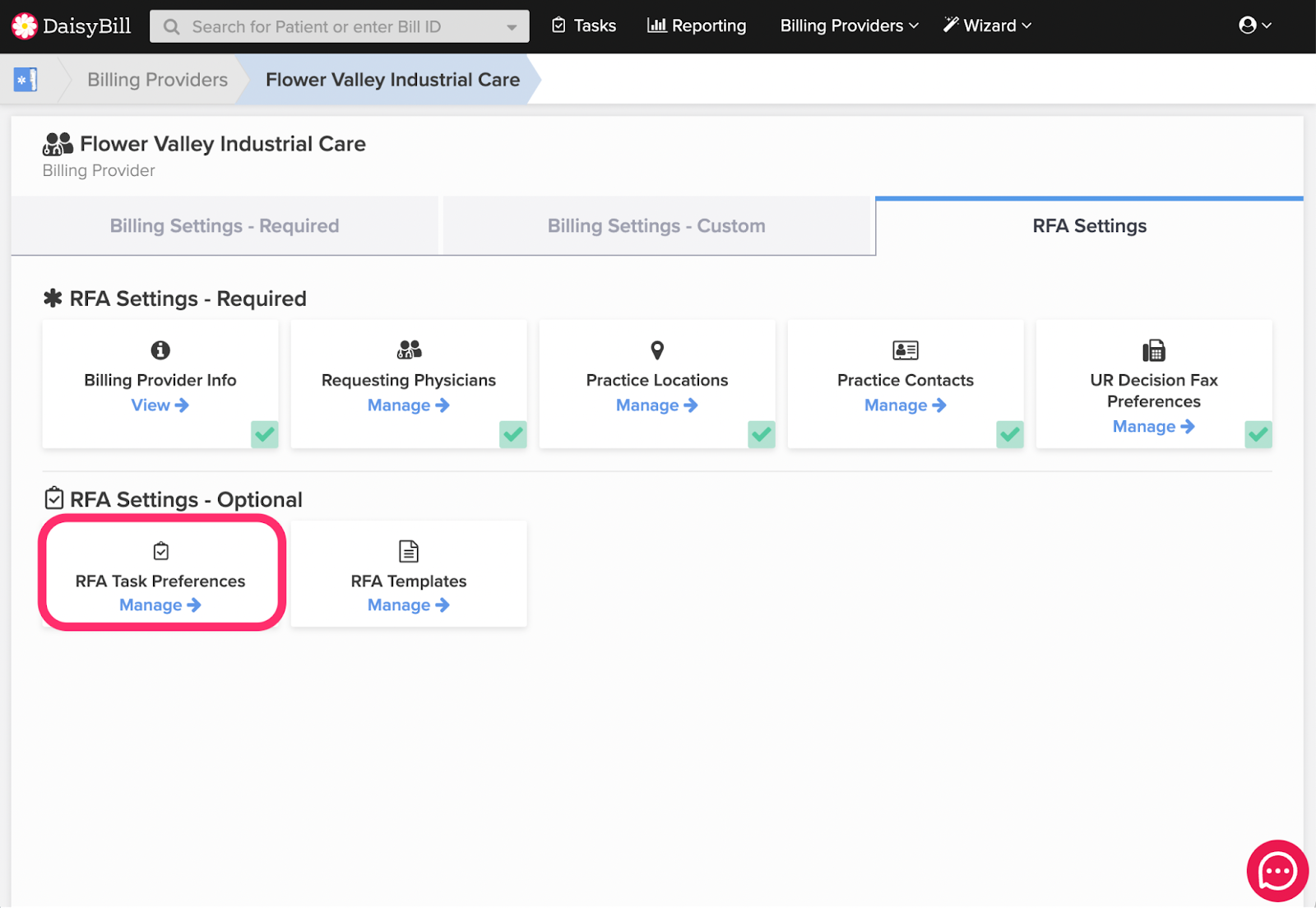Manage Practice Contacts

906,405
